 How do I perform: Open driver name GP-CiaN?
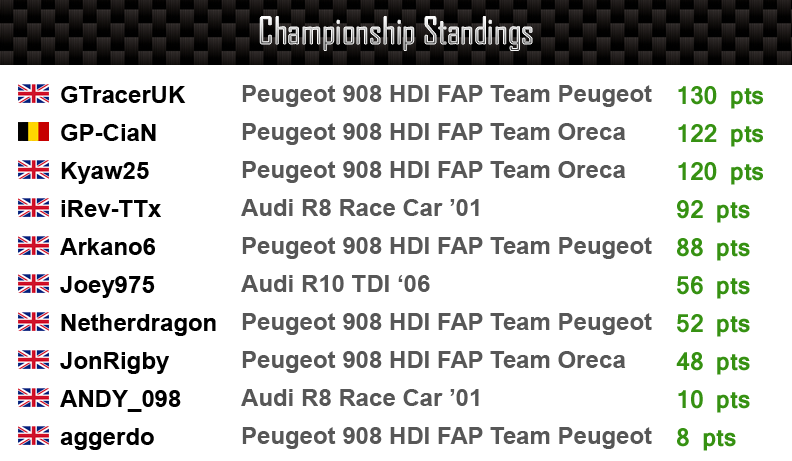click(108, 133)
